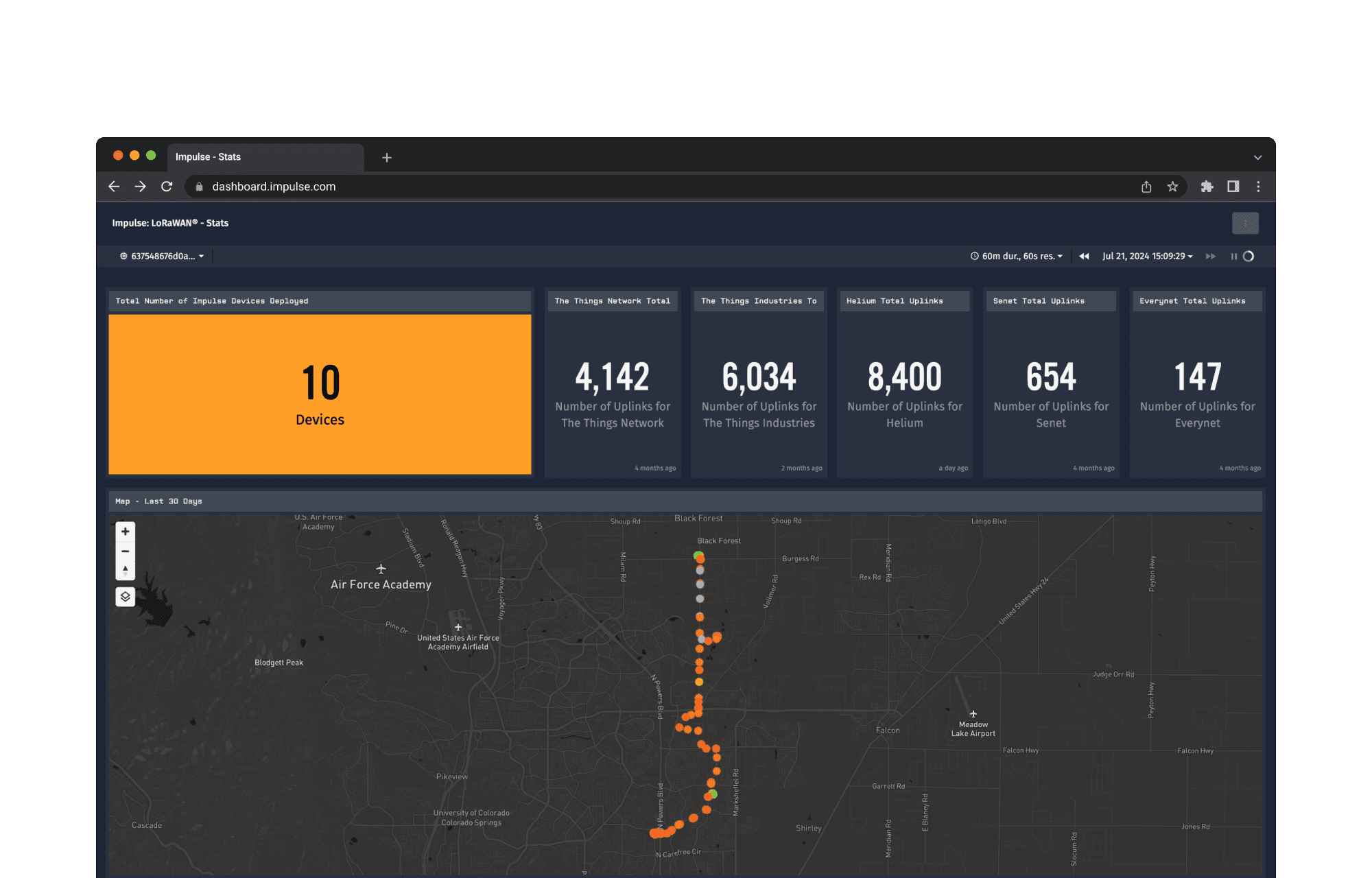Open the map layers control
This screenshot has width=1372, height=878.
(x=125, y=597)
